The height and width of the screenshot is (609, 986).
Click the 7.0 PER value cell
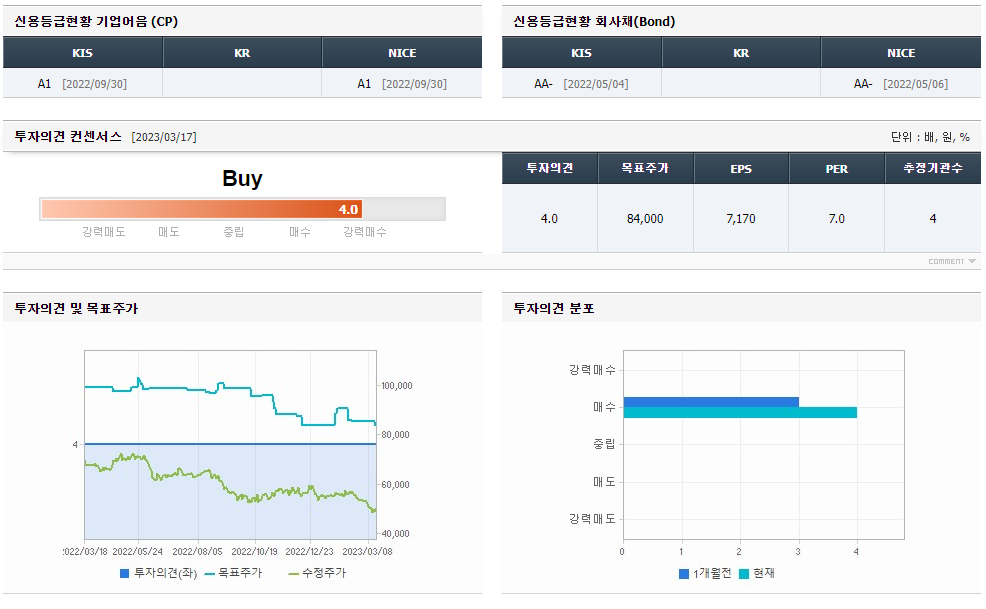pyautogui.click(x=836, y=218)
